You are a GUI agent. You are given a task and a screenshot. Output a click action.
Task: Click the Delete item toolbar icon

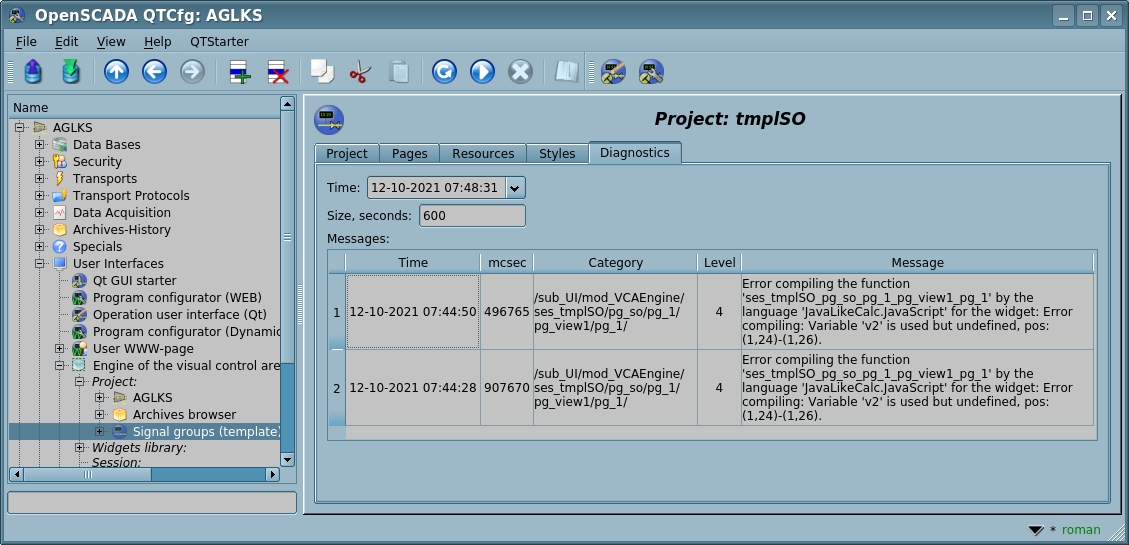[279, 72]
